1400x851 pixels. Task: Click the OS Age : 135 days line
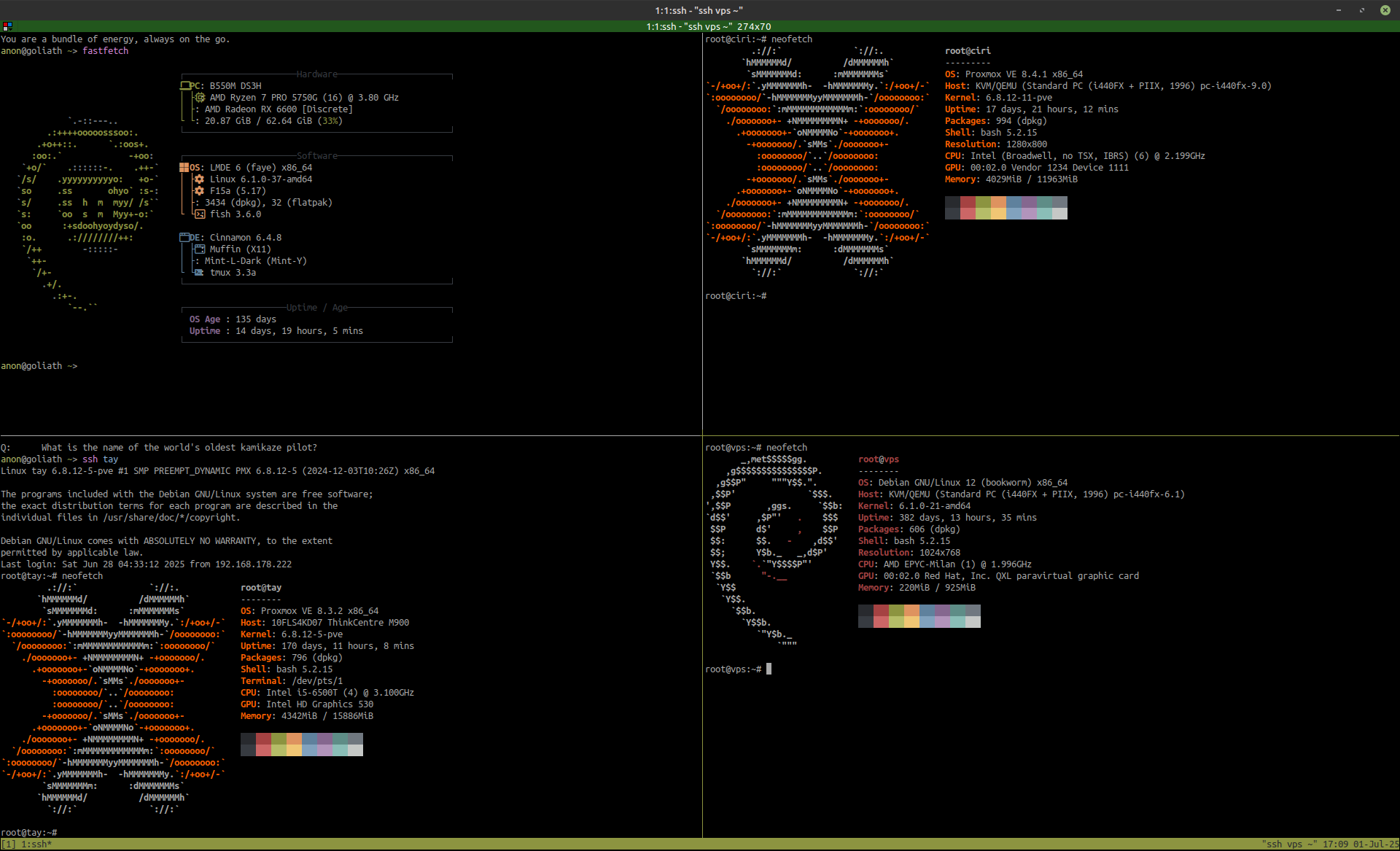(233, 319)
